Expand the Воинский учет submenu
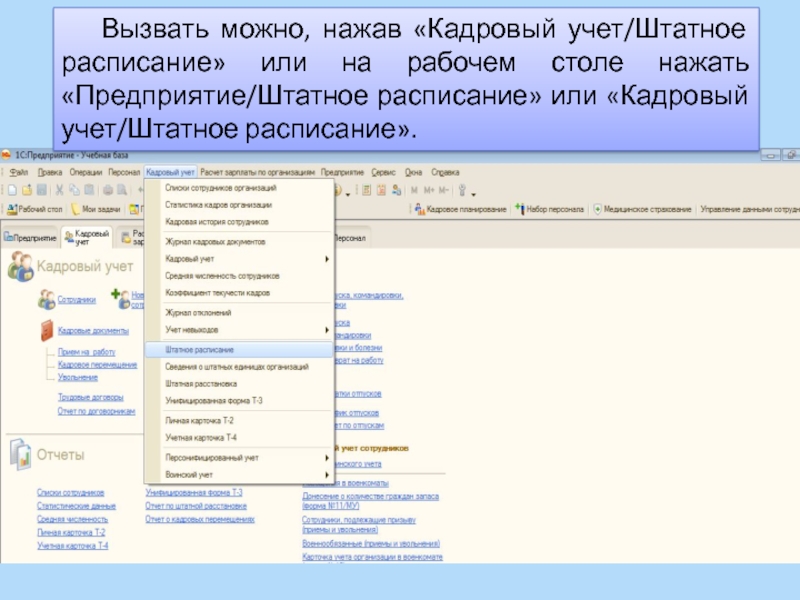800x600 pixels. [327, 474]
